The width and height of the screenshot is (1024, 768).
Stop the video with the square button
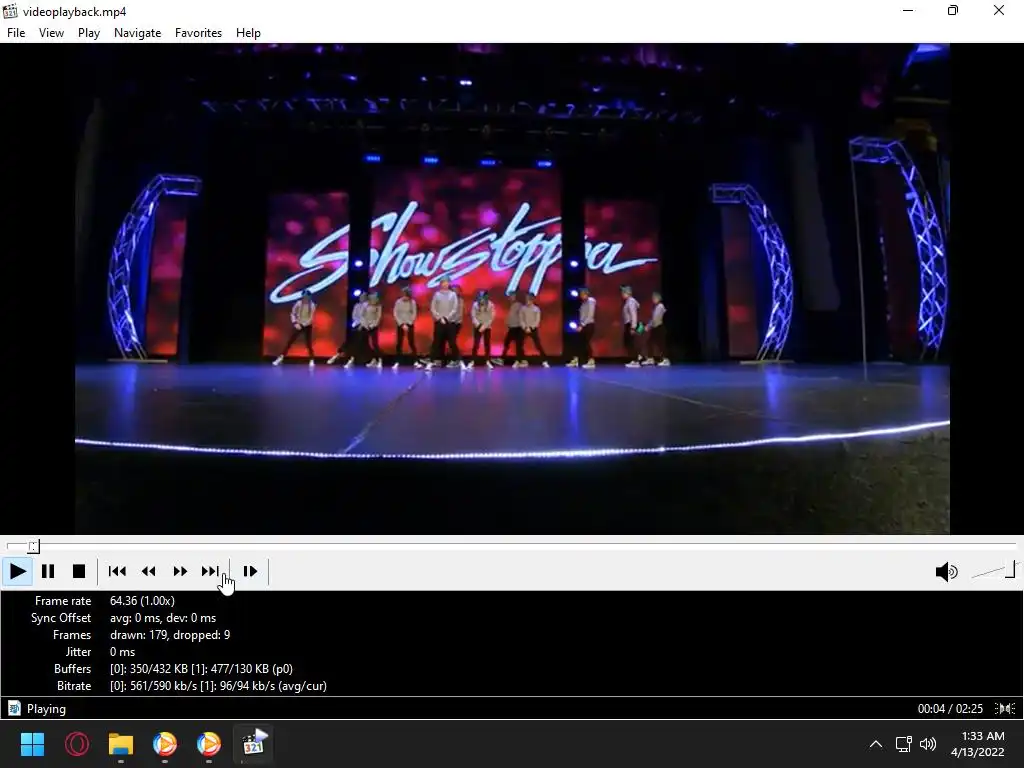[x=79, y=571]
